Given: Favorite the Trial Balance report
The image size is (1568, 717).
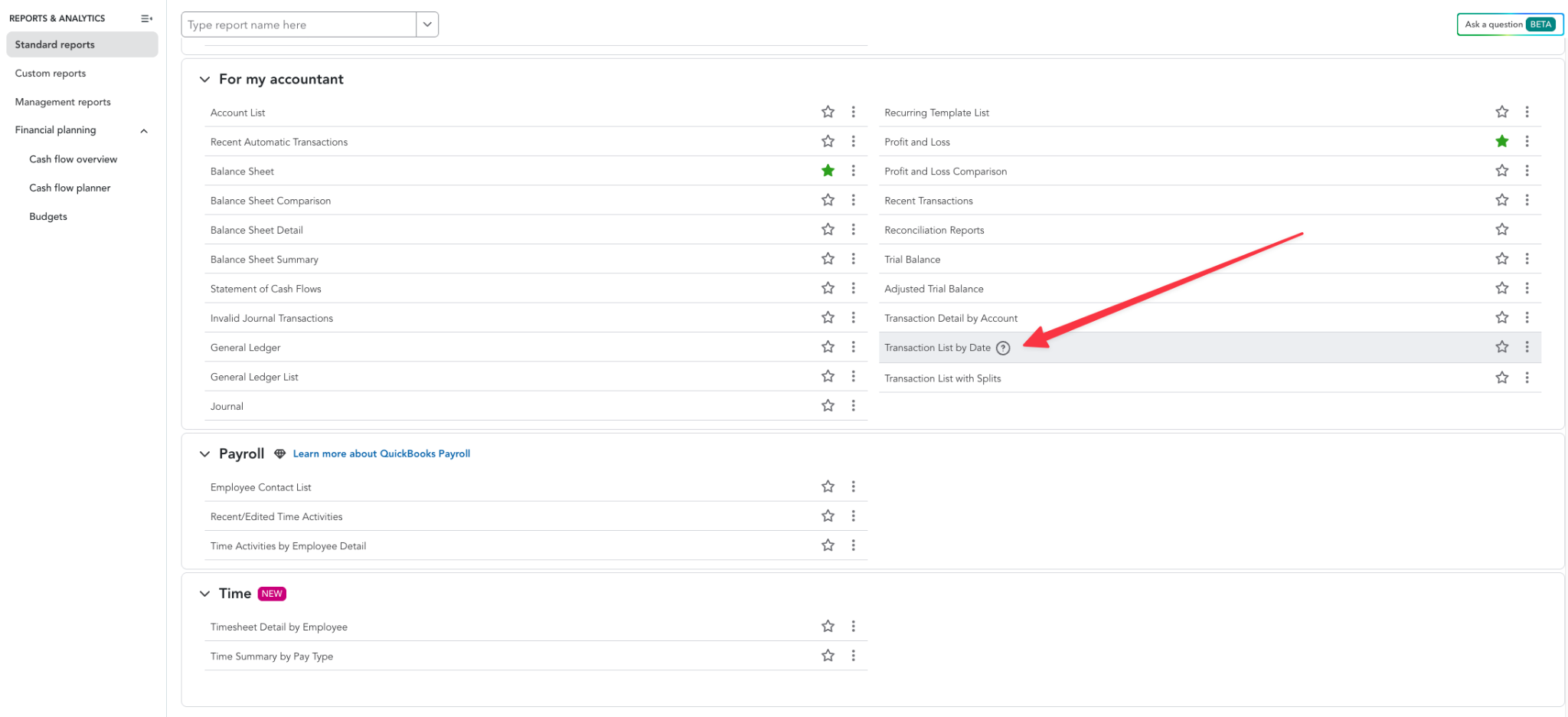Looking at the screenshot, I should coord(1501,259).
